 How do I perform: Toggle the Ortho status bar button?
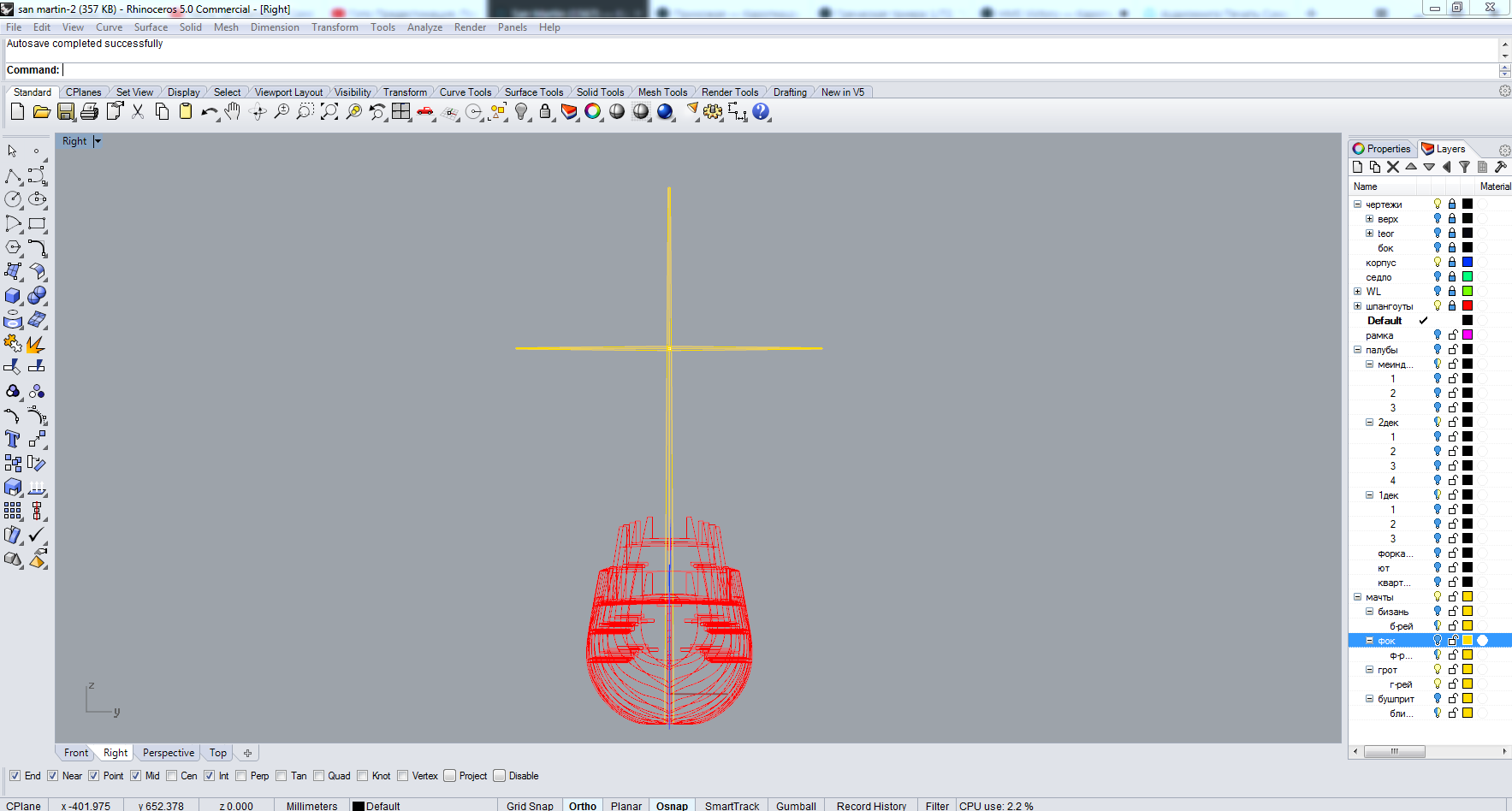coord(583,806)
